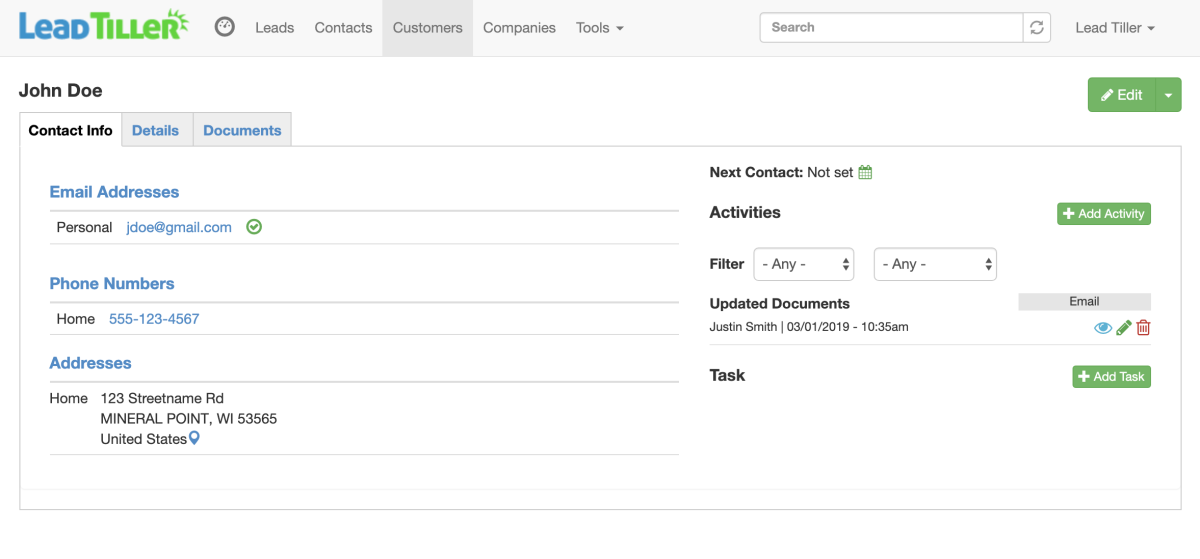
Task: Edit the Updated Documents activity pencil
Action: click(x=1124, y=328)
